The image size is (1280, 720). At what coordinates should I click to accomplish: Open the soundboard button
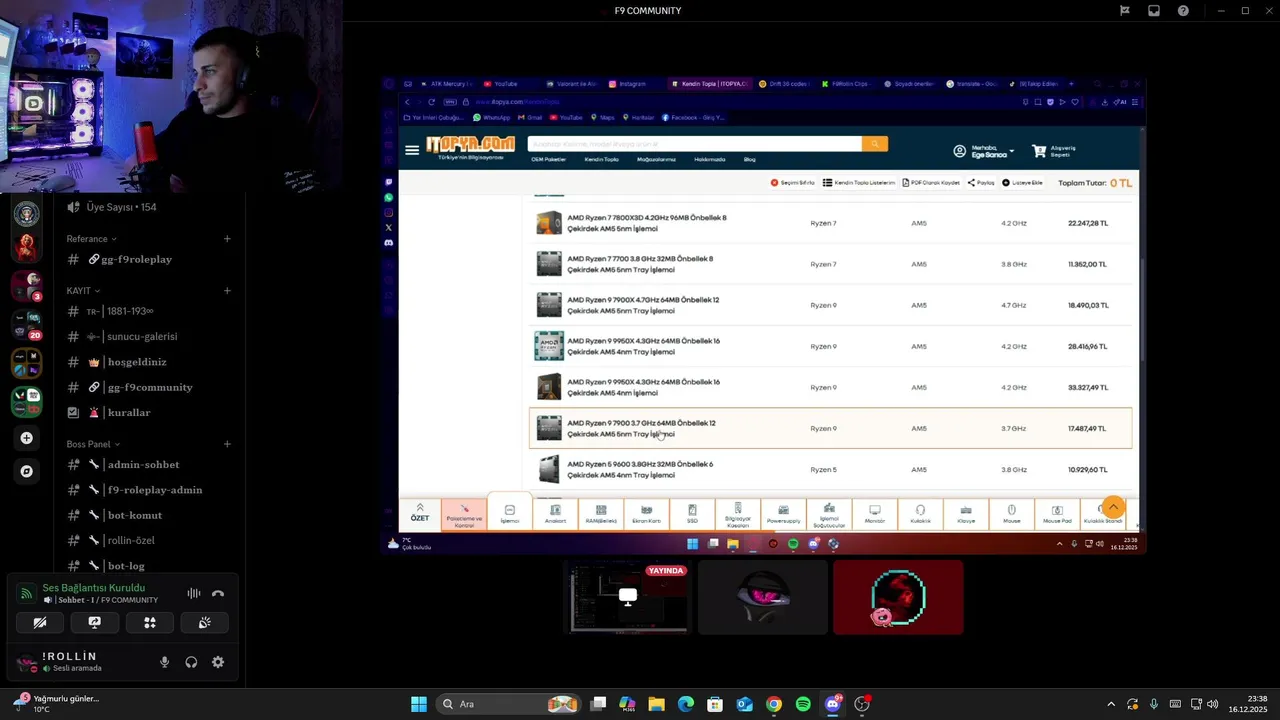[x=204, y=622]
